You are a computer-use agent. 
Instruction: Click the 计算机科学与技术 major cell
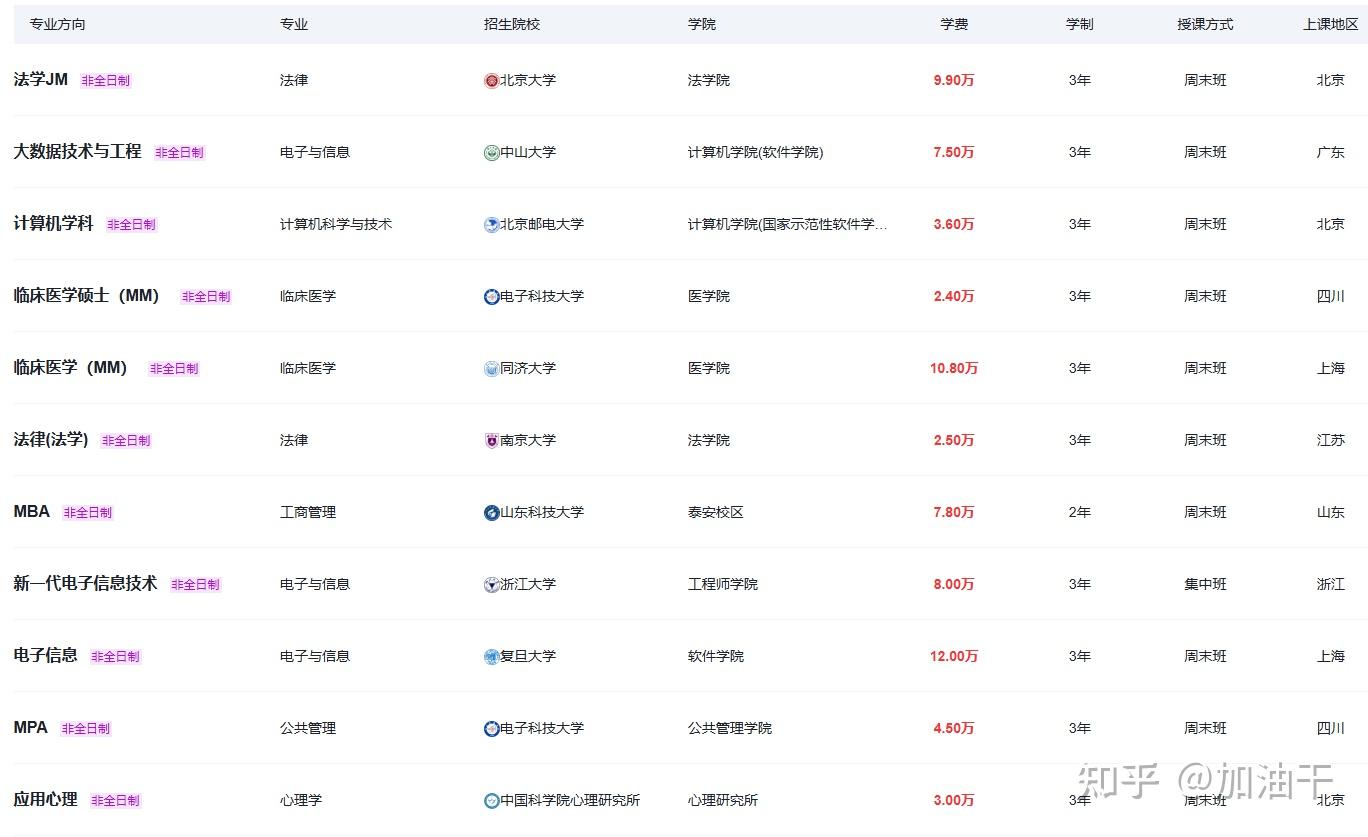(336, 224)
